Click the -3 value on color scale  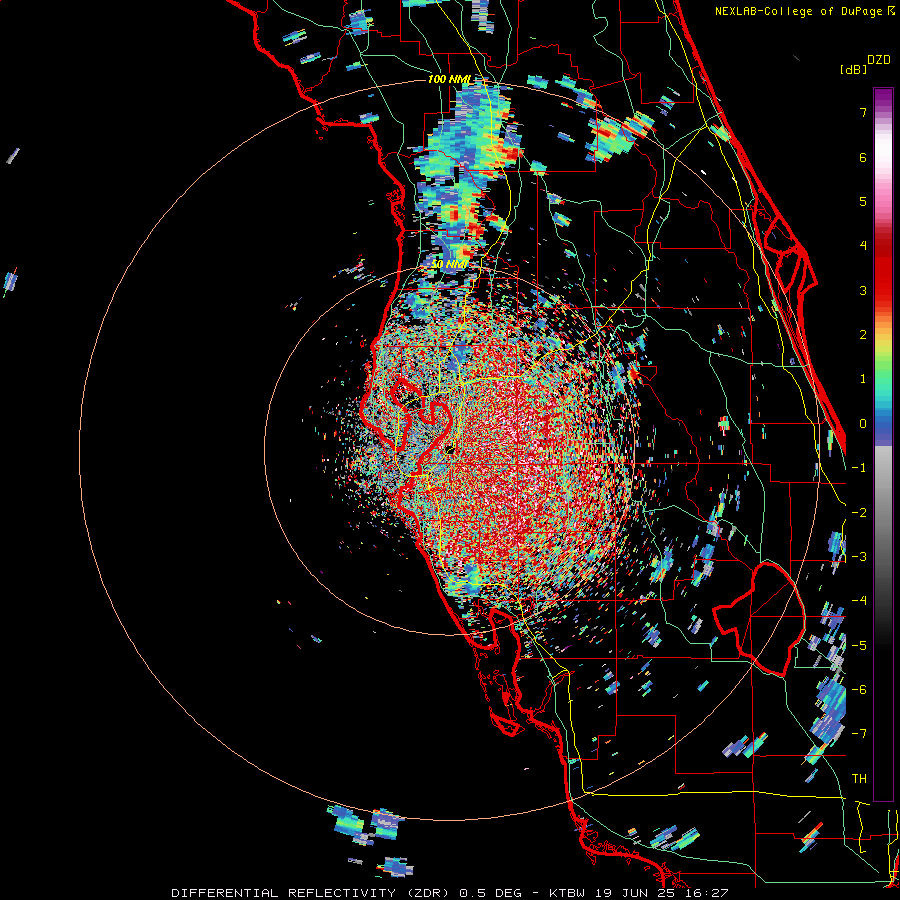tap(859, 557)
